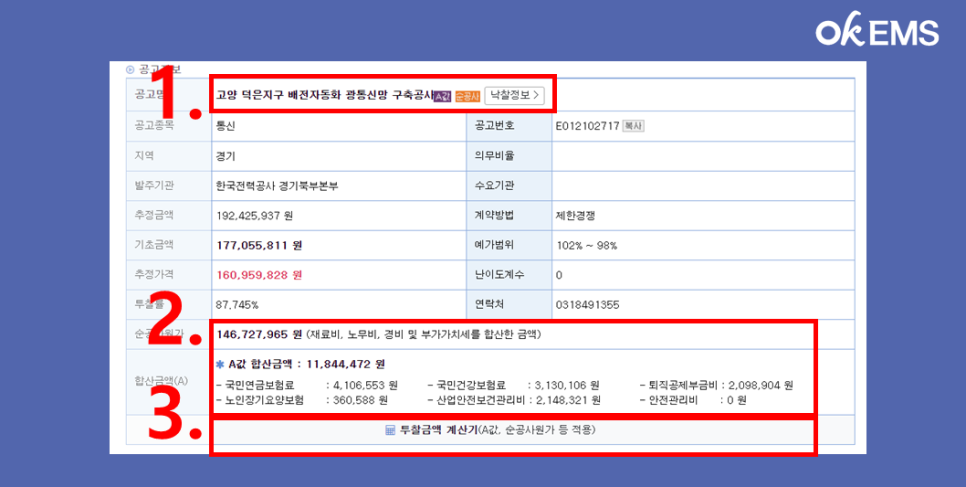966x487 pixels.
Task: Select the 기초금액 value 177,055,811 원
Action: (x=259, y=245)
